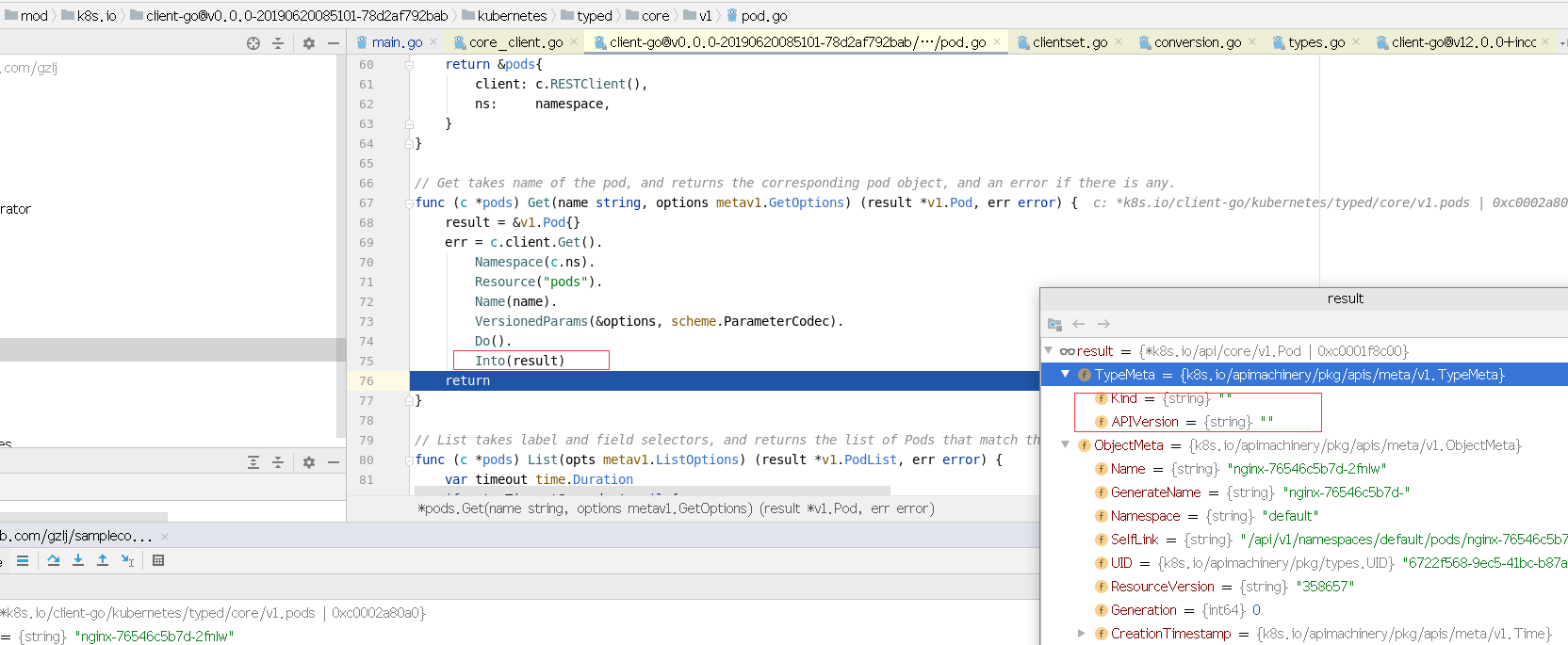Select the Namespace "default" row

click(x=1304, y=516)
